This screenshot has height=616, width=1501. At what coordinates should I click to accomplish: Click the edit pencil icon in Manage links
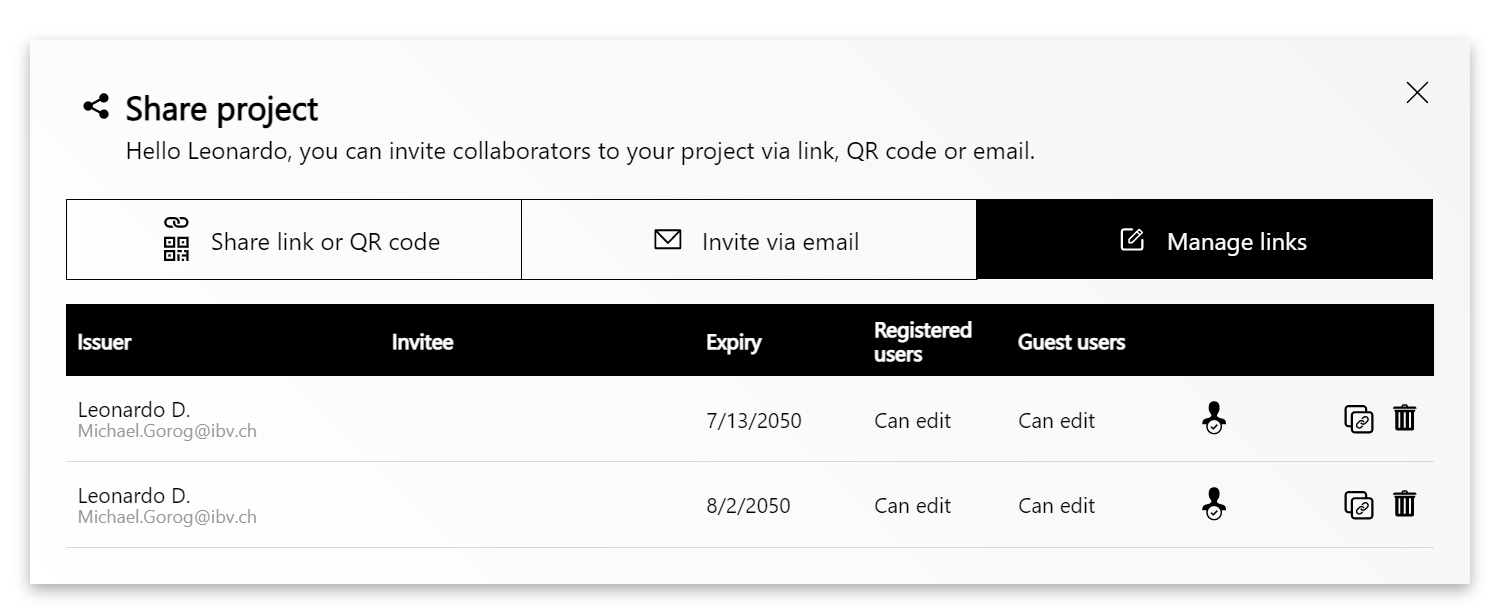1132,240
